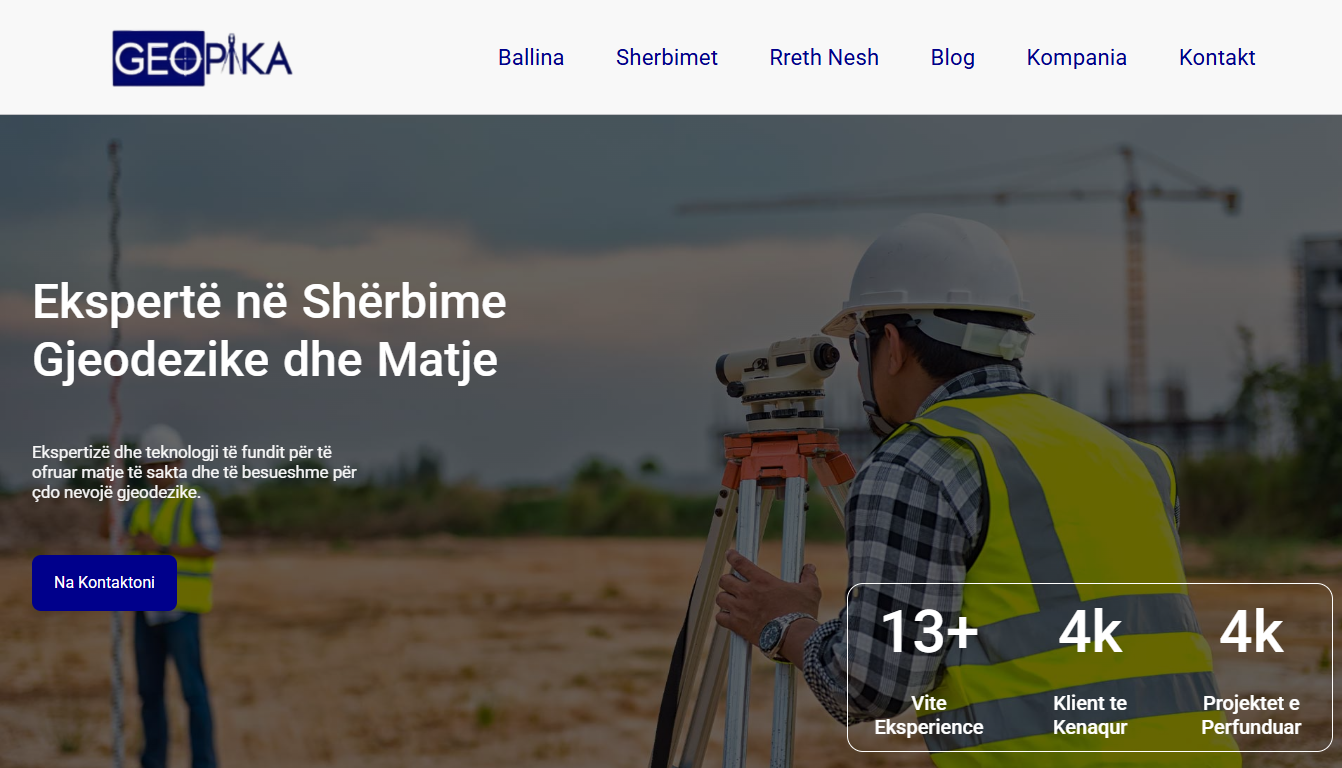
Task: Open the Ballina menu item
Action: pos(531,58)
